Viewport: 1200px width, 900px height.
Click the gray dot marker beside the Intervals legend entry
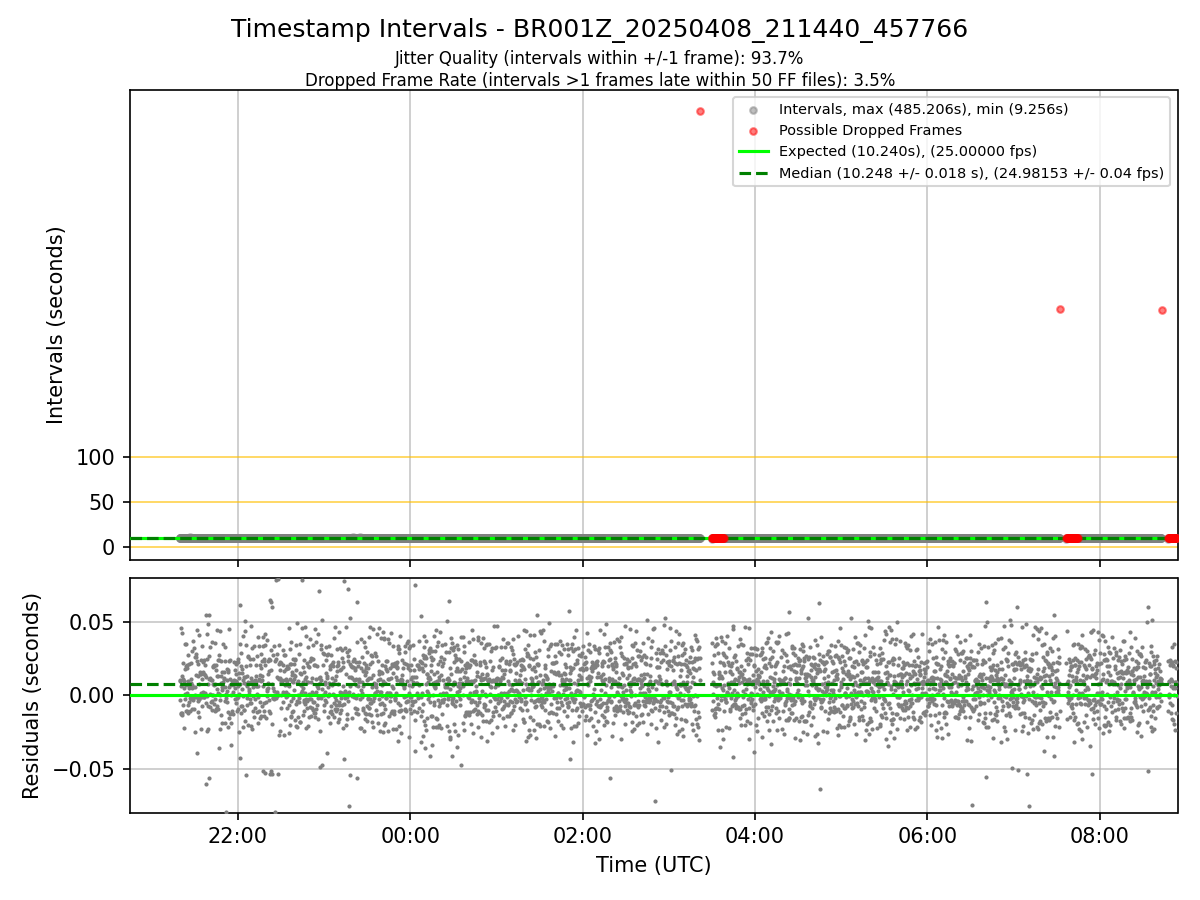754,110
